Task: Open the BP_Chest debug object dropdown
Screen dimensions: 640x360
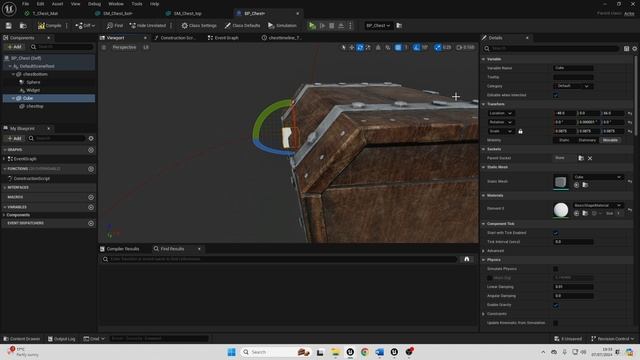Action: click(x=378, y=25)
